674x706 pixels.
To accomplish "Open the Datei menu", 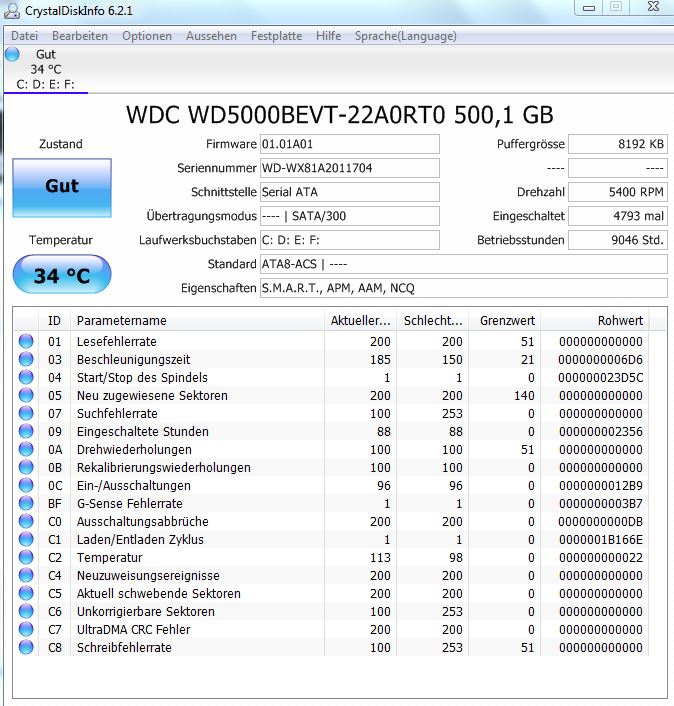I will pos(24,36).
